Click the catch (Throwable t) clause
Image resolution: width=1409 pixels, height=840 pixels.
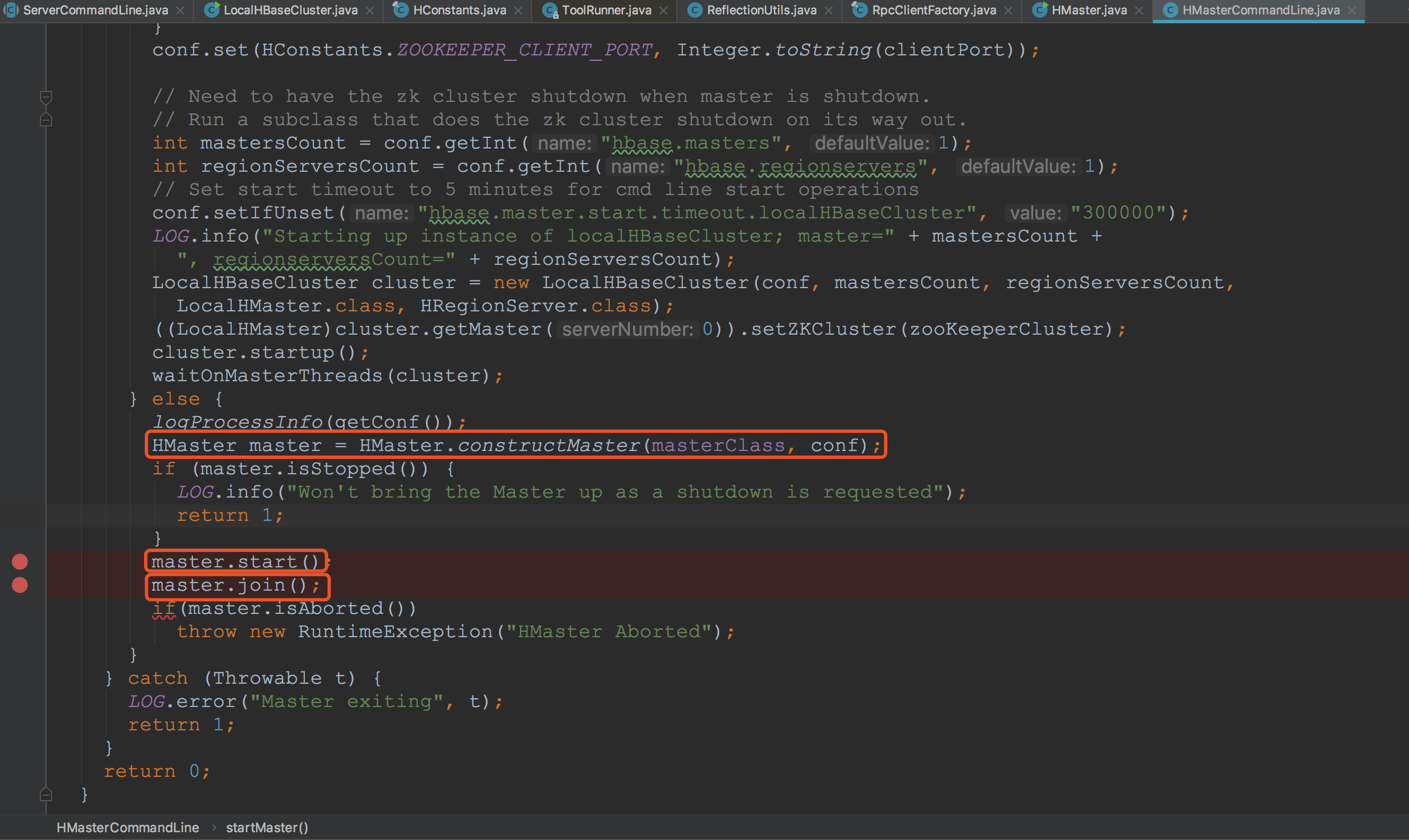click(x=242, y=678)
